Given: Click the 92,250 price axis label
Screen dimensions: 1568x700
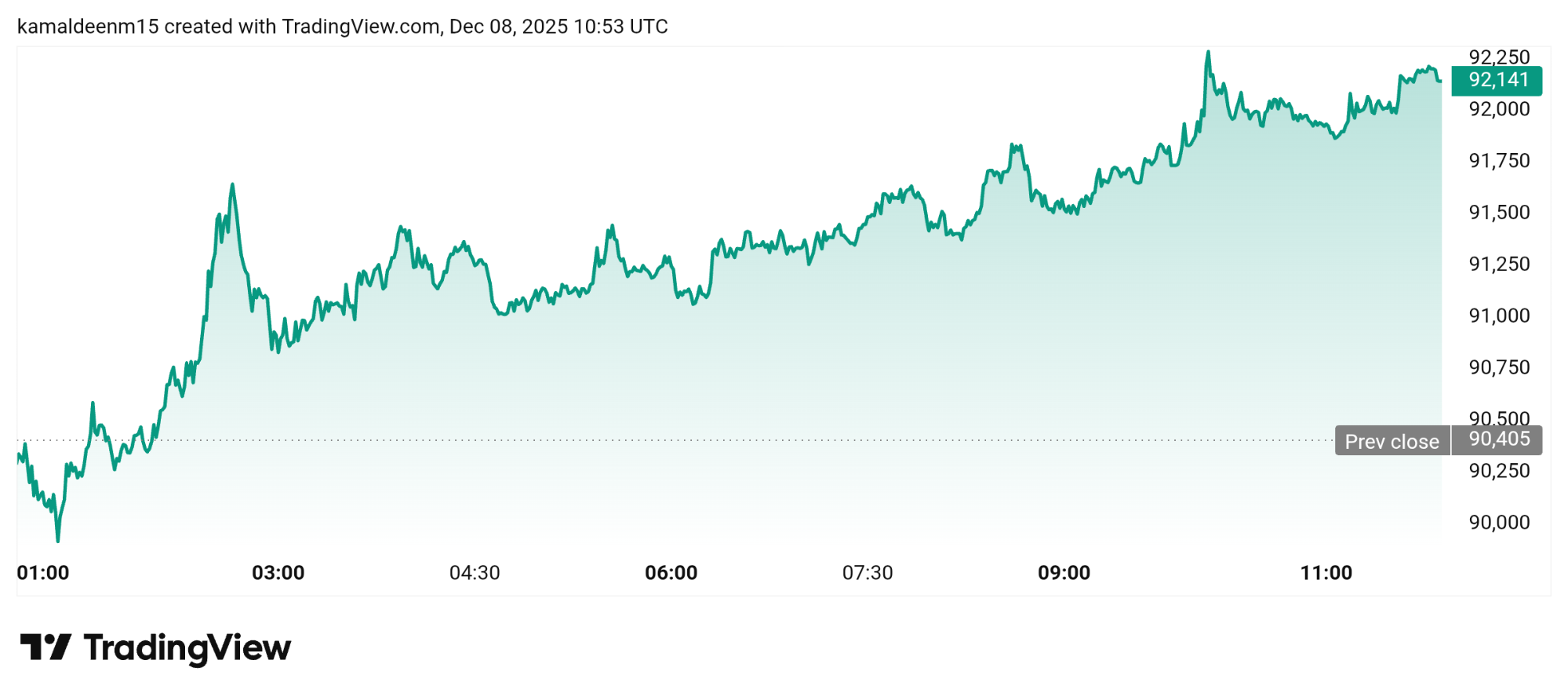Looking at the screenshot, I should [1499, 57].
